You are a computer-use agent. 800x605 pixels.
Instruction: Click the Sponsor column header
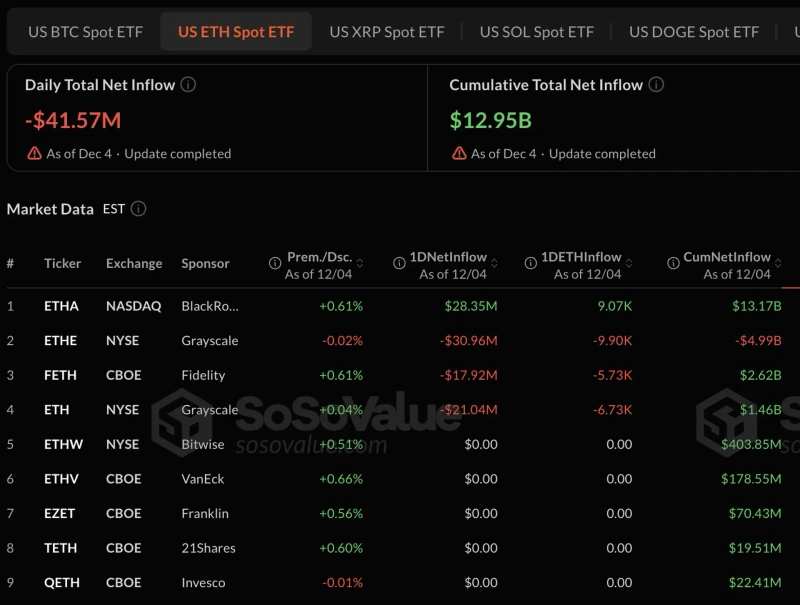coord(205,264)
